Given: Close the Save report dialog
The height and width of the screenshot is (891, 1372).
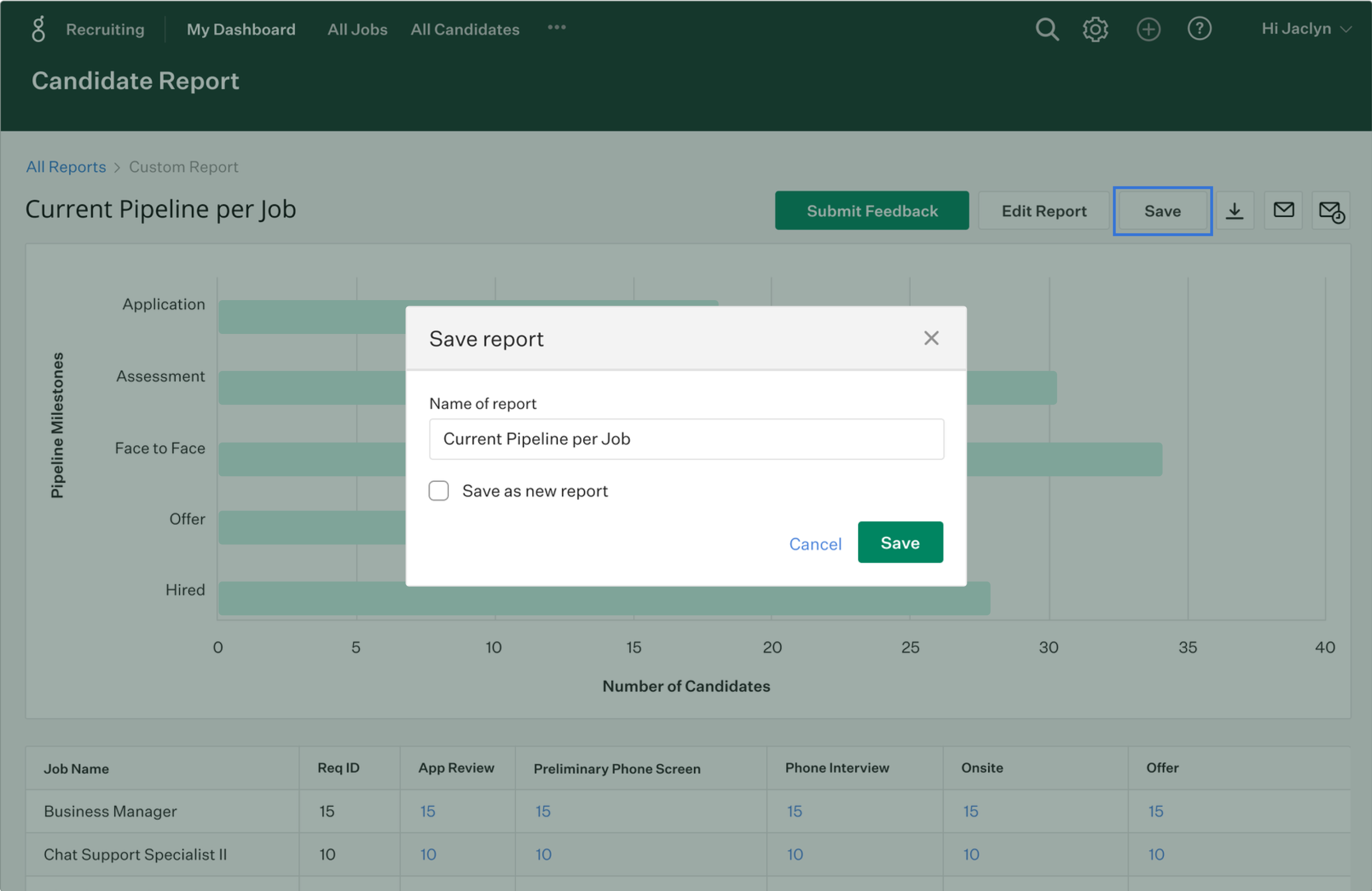Looking at the screenshot, I should [931, 338].
